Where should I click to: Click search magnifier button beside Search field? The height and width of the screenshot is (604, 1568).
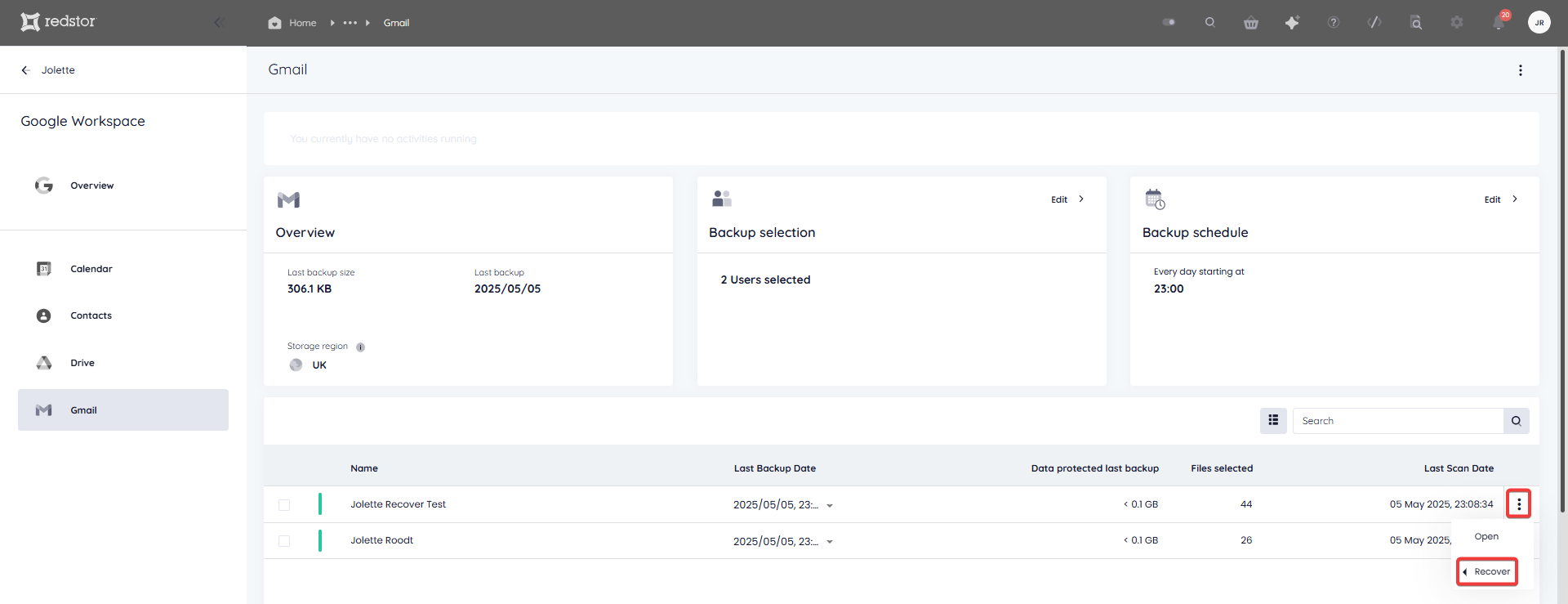click(x=1517, y=421)
